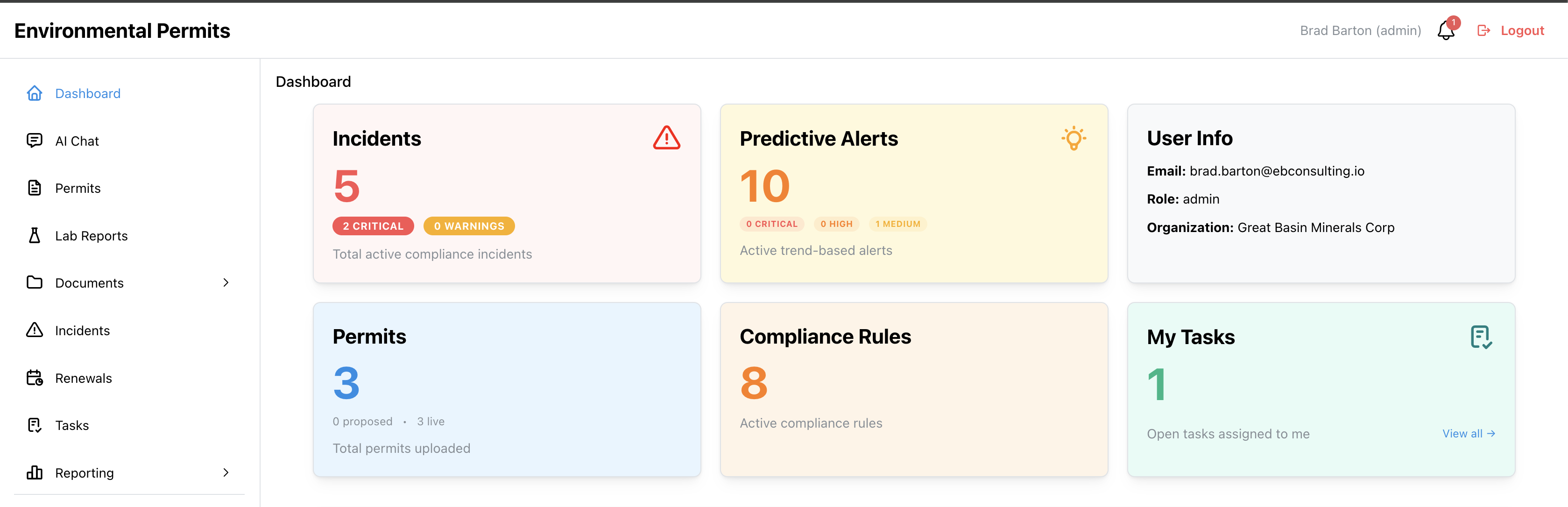
Task: Click the 0 CRITICAL predictive alerts badge
Action: tap(772, 224)
